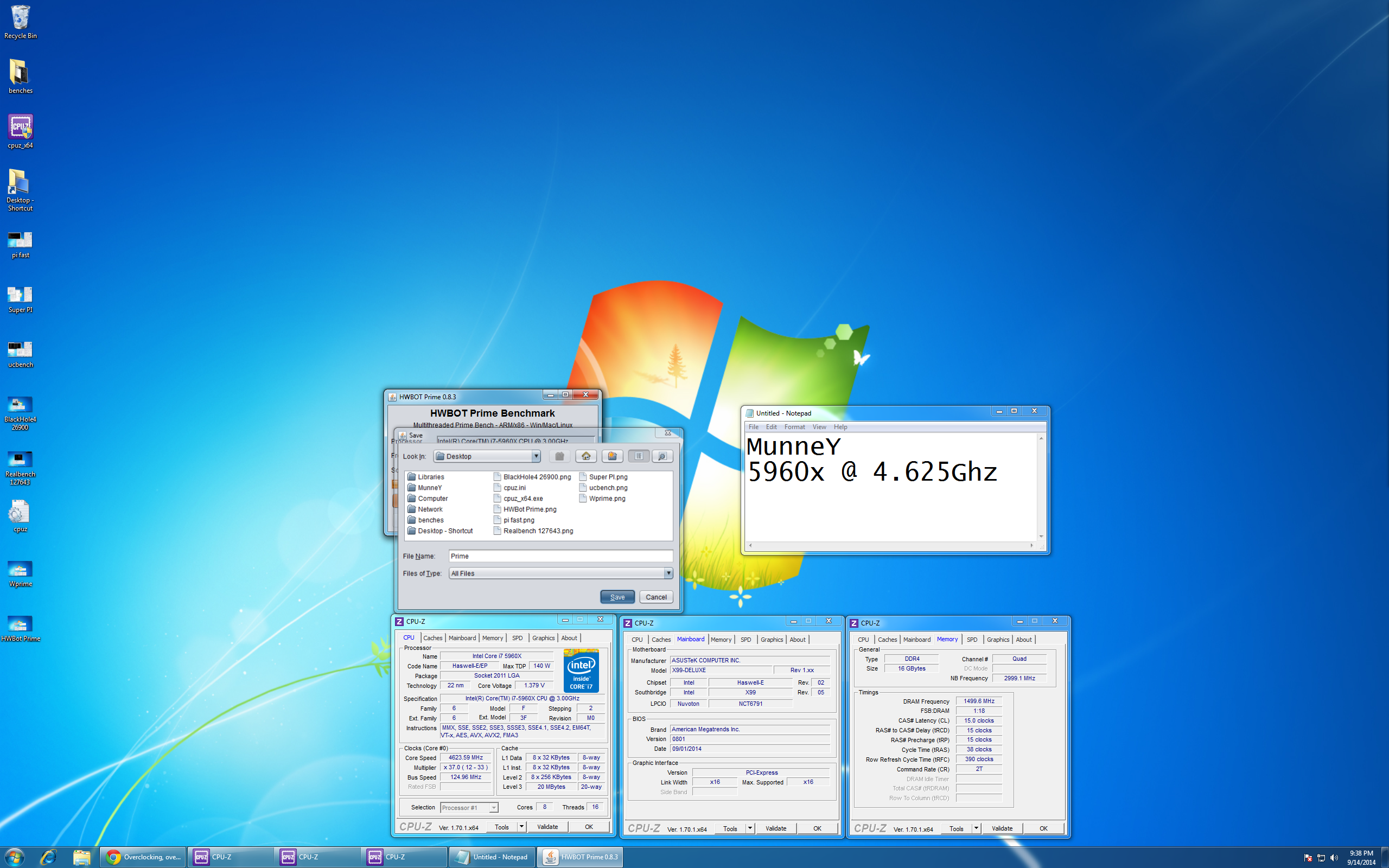Select HWBot Prime.png in file list

pos(525,509)
